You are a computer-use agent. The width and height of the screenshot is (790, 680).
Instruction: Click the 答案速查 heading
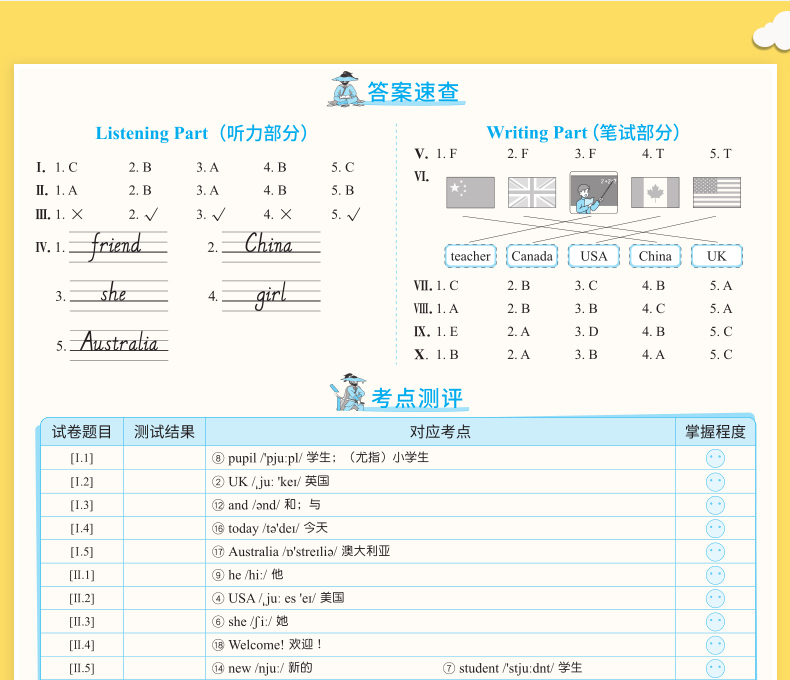tap(413, 92)
